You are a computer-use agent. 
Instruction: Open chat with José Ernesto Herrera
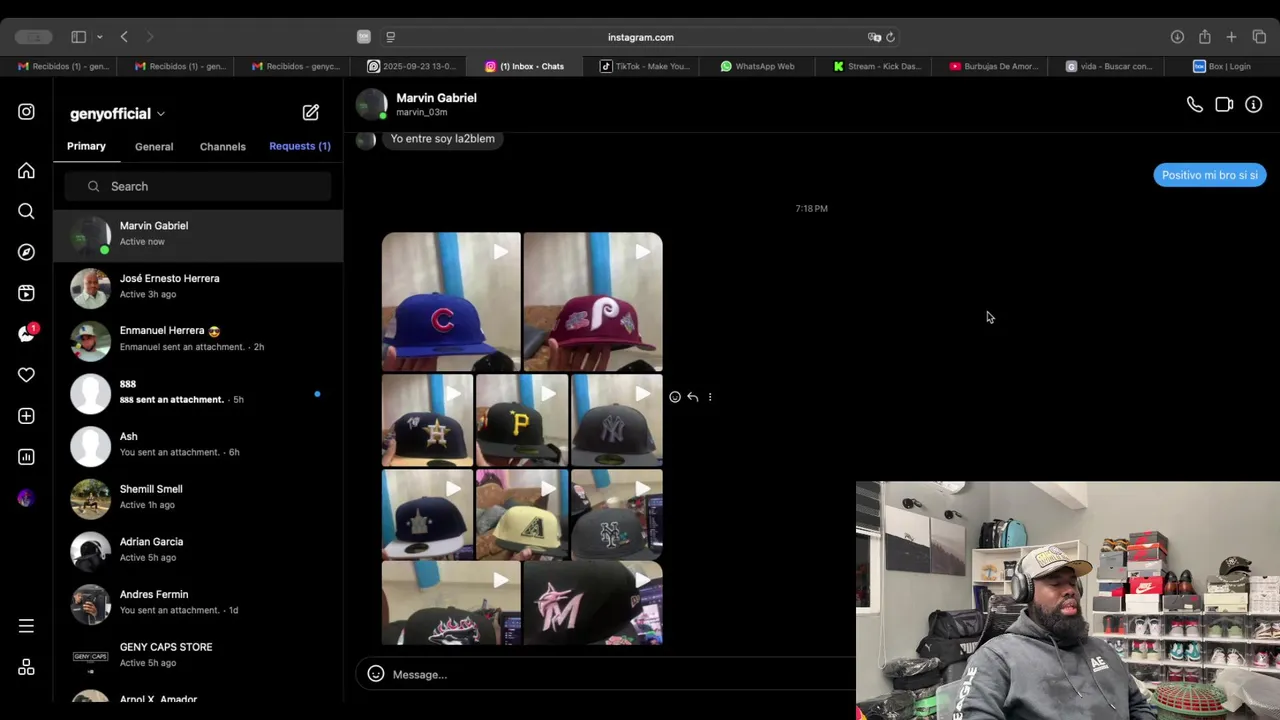pyautogui.click(x=198, y=288)
